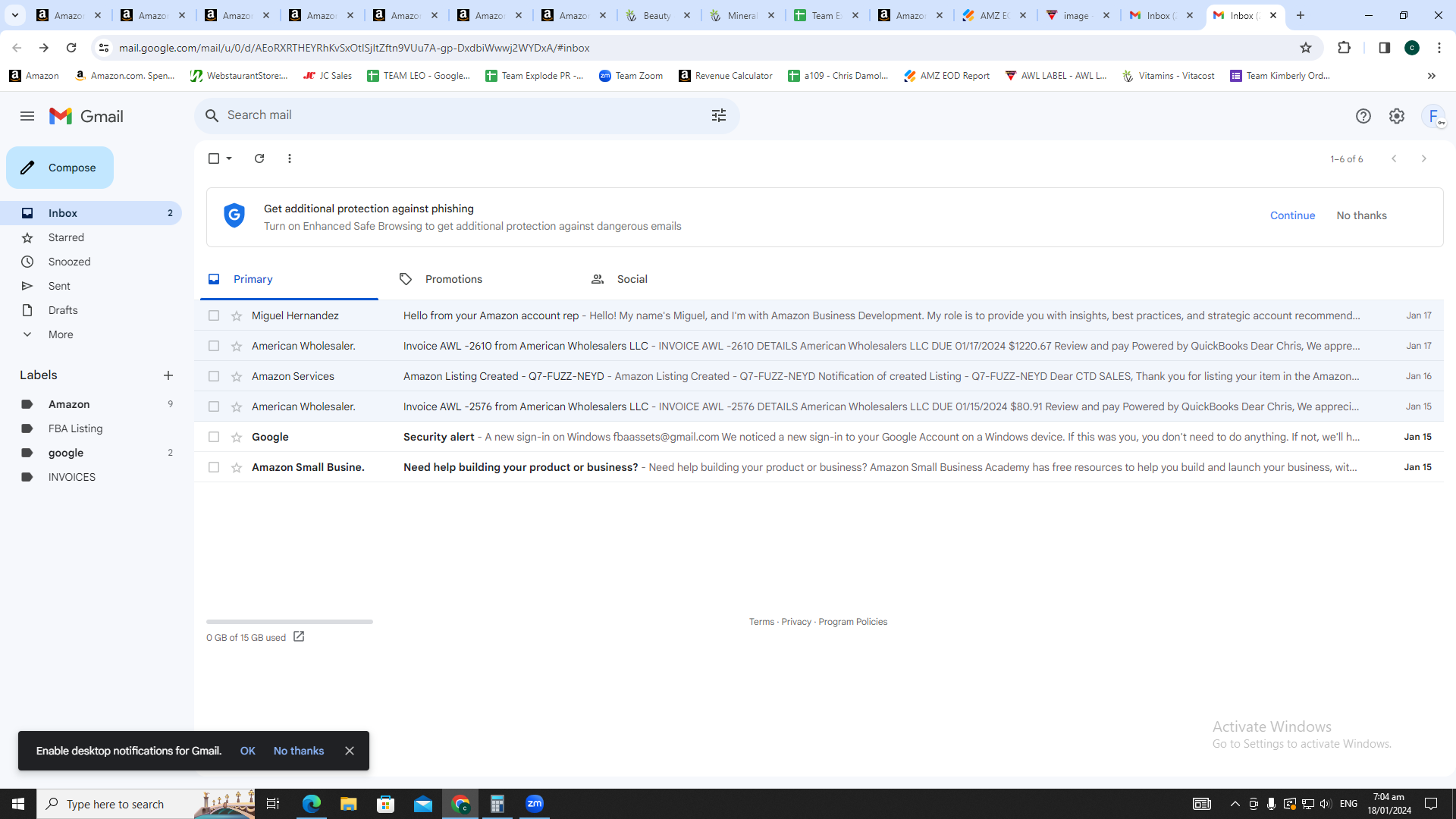This screenshot has width=1456, height=819.
Task: Reload the page in Chrome
Action: pos(71,48)
